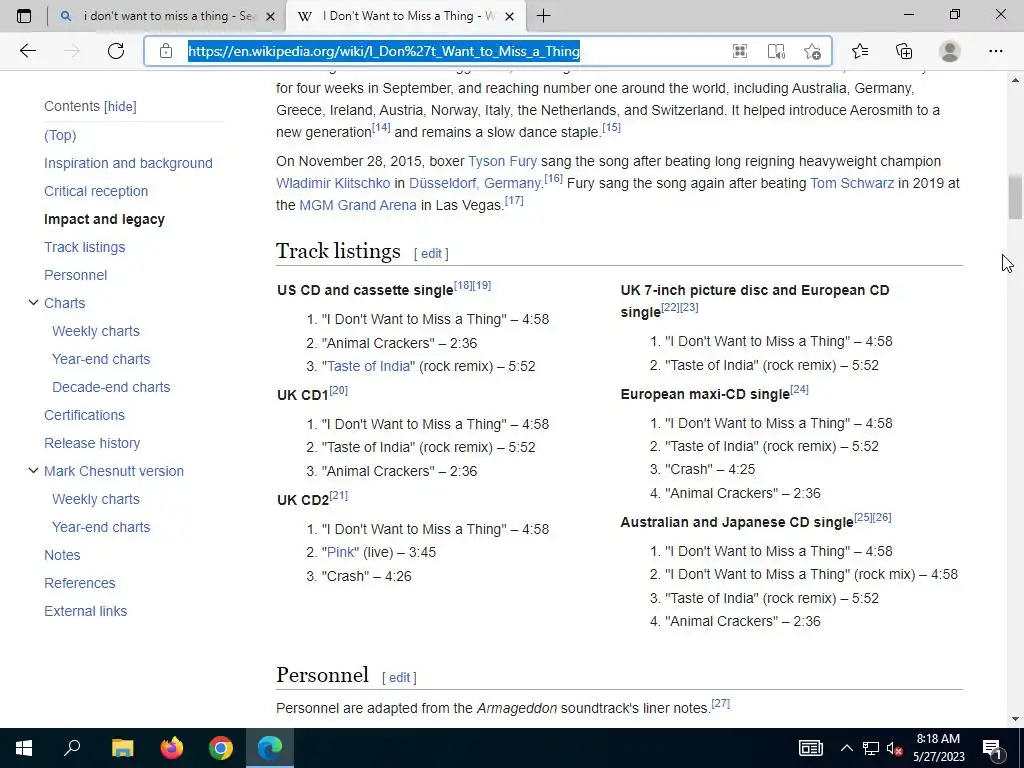Viewport: 1024px width, 768px height.
Task: Open the Collections panel
Action: click(904, 51)
